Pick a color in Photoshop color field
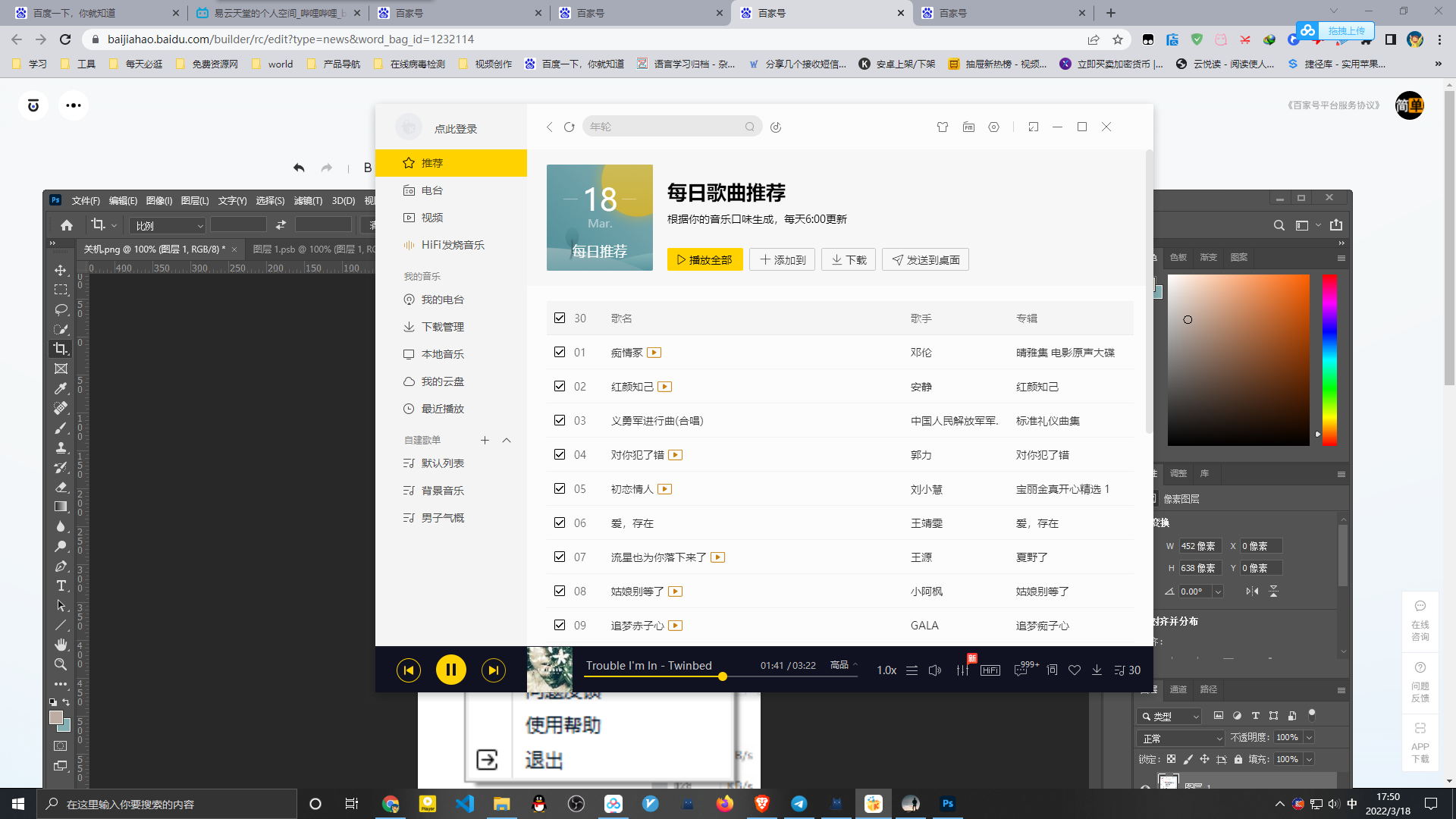The width and height of the screenshot is (1456, 819). click(x=1238, y=360)
